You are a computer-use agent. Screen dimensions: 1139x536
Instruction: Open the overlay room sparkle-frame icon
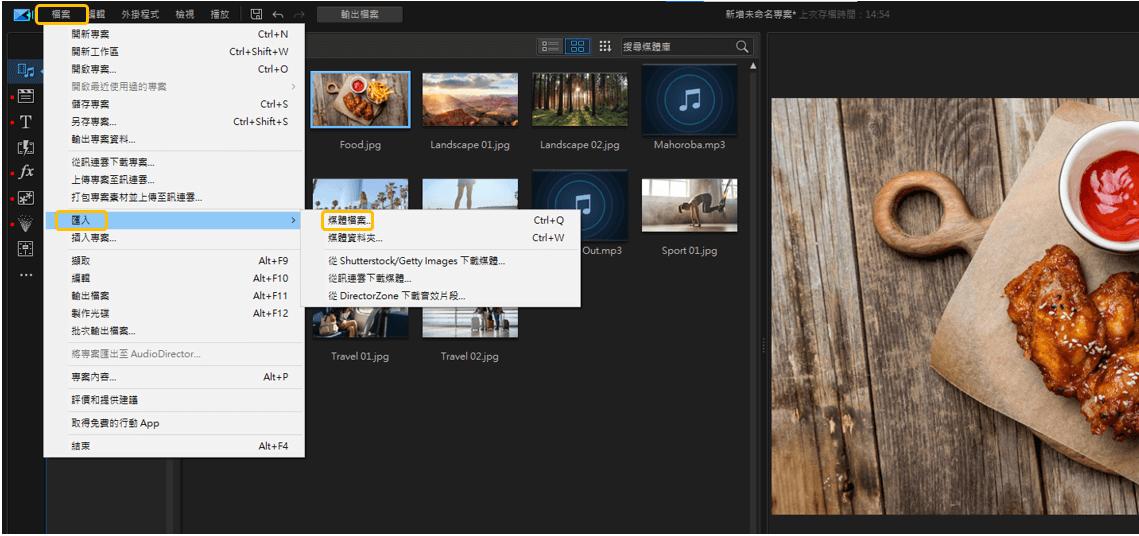(26, 198)
